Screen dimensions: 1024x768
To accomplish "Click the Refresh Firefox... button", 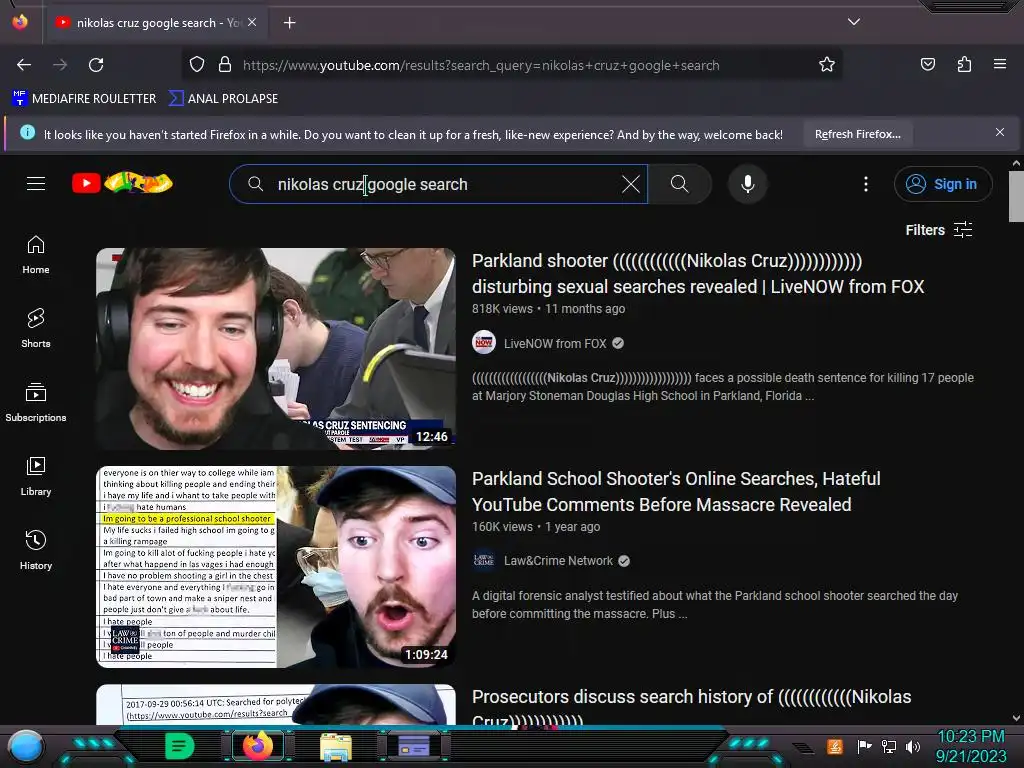I will click(857, 135).
